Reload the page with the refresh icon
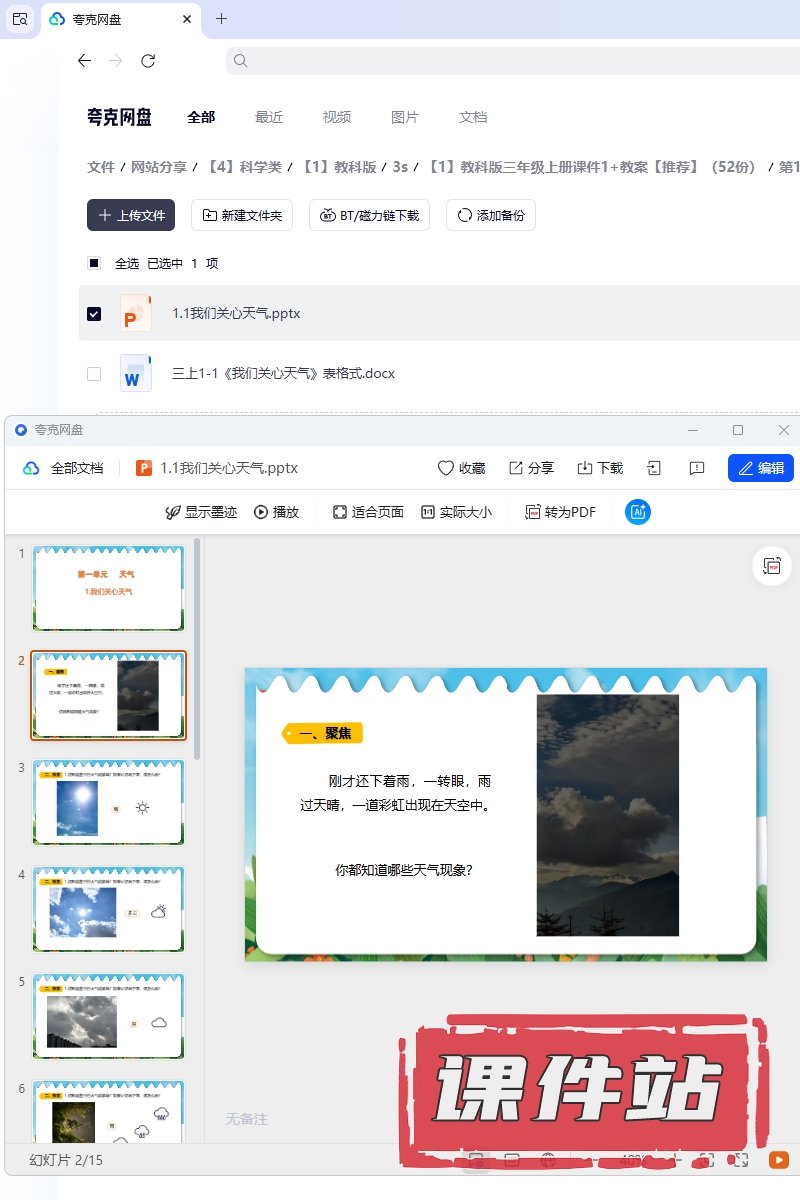800x1200 pixels. (x=148, y=61)
